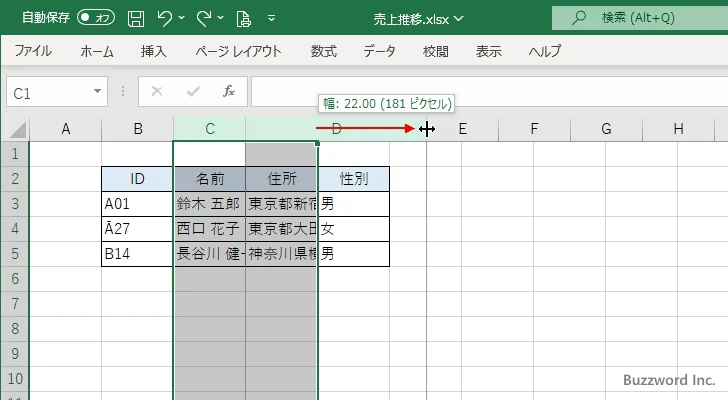Open the ヘルプ tab
Image resolution: width=728 pixels, height=400 pixels.
(x=545, y=51)
